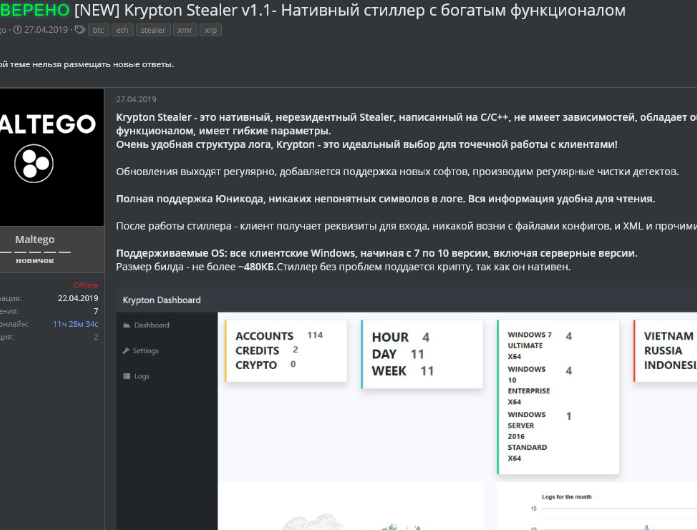Viewport: 697px width, 530px height.
Task: Click registration date 22.04.2019
Action: coord(78,298)
